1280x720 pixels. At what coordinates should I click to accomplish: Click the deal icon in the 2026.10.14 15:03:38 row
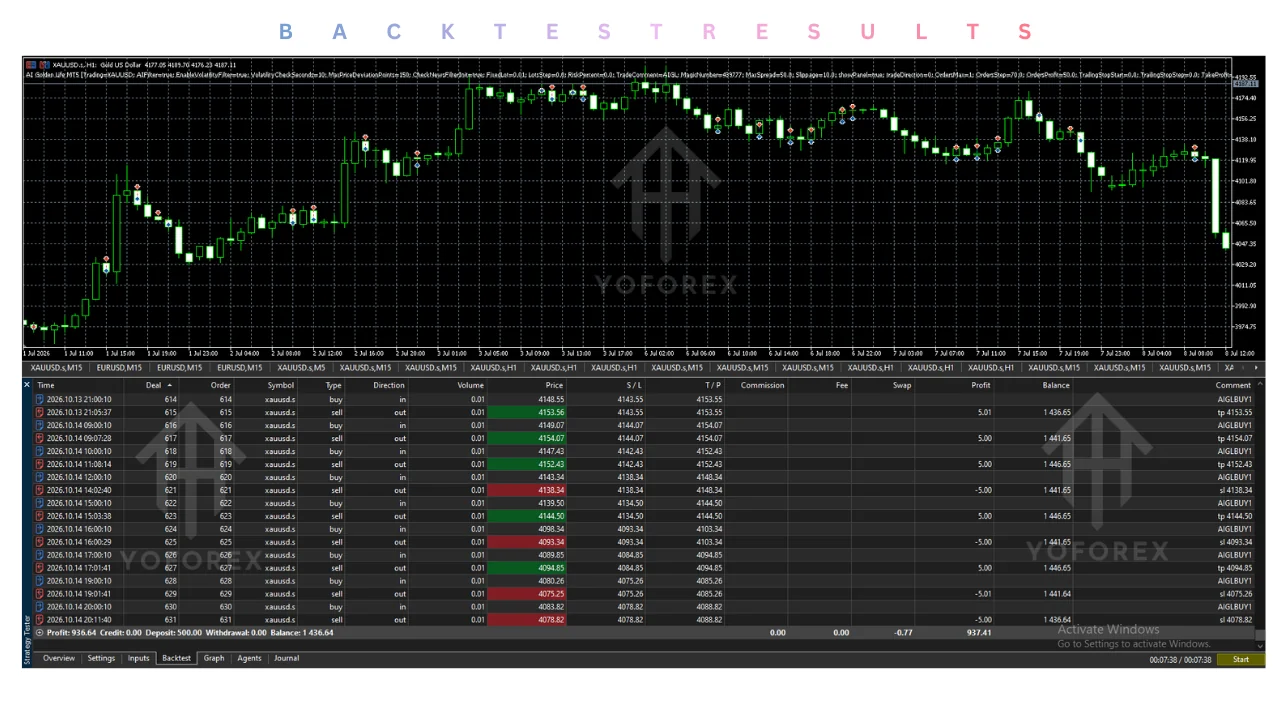pos(40,516)
